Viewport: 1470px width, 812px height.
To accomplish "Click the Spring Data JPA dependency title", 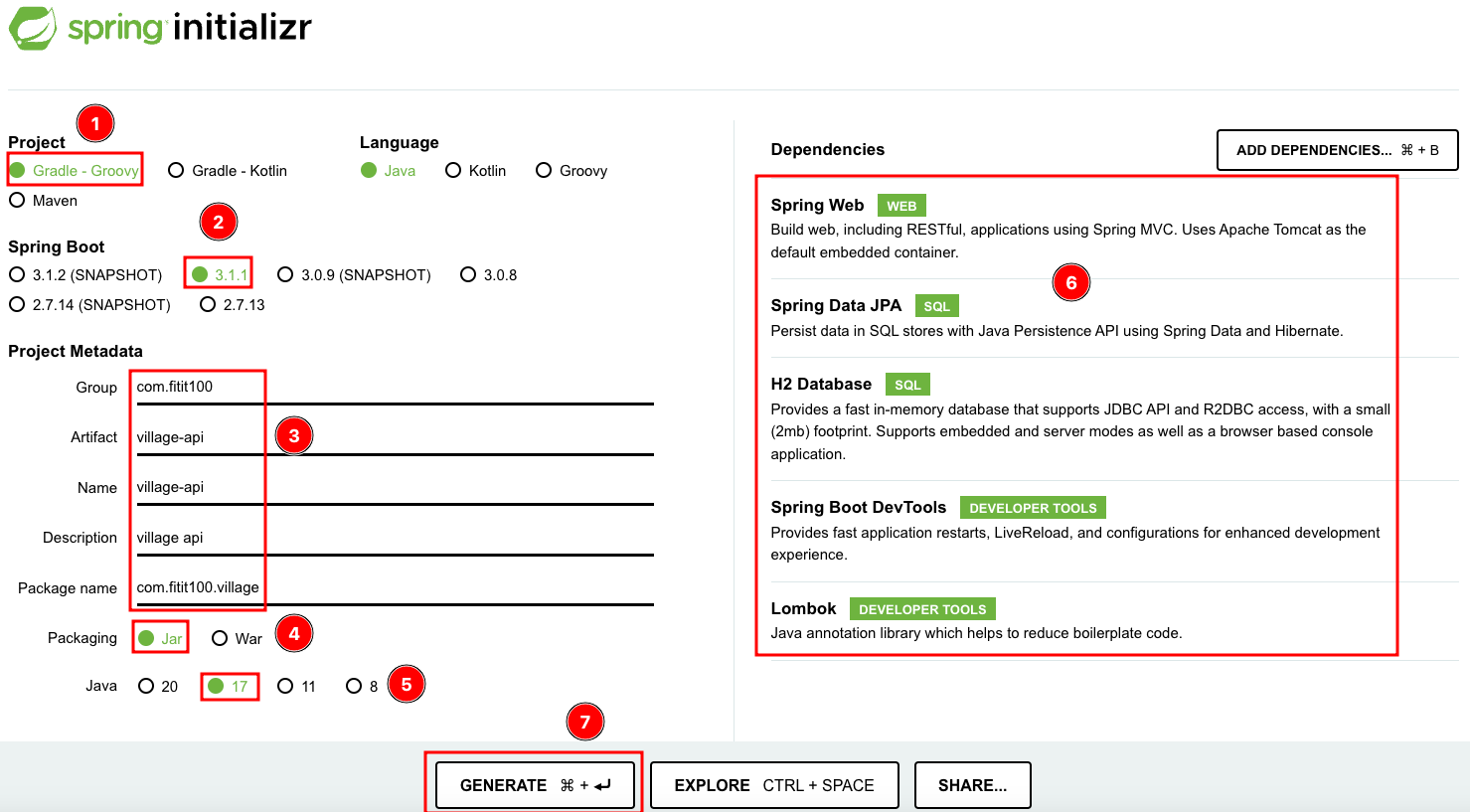I will click(836, 305).
